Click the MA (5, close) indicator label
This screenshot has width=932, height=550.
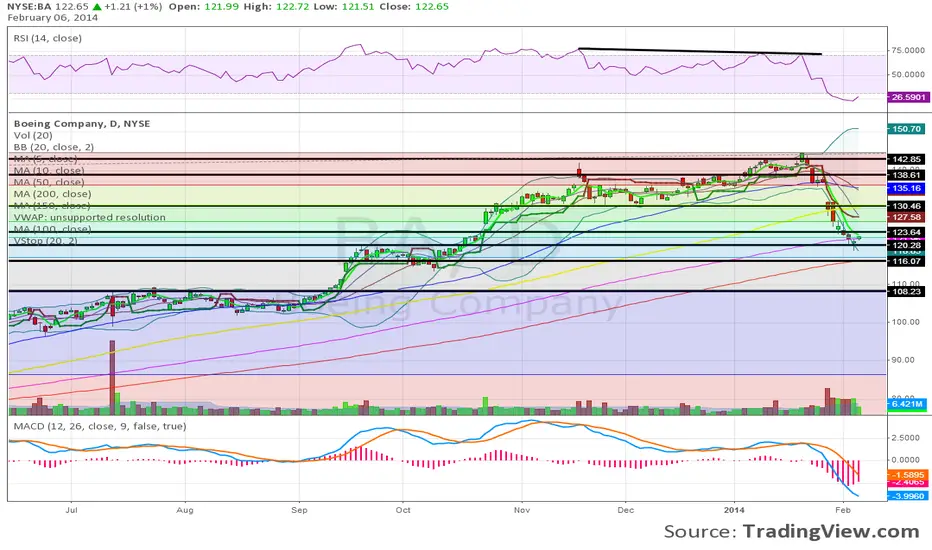coord(45,159)
